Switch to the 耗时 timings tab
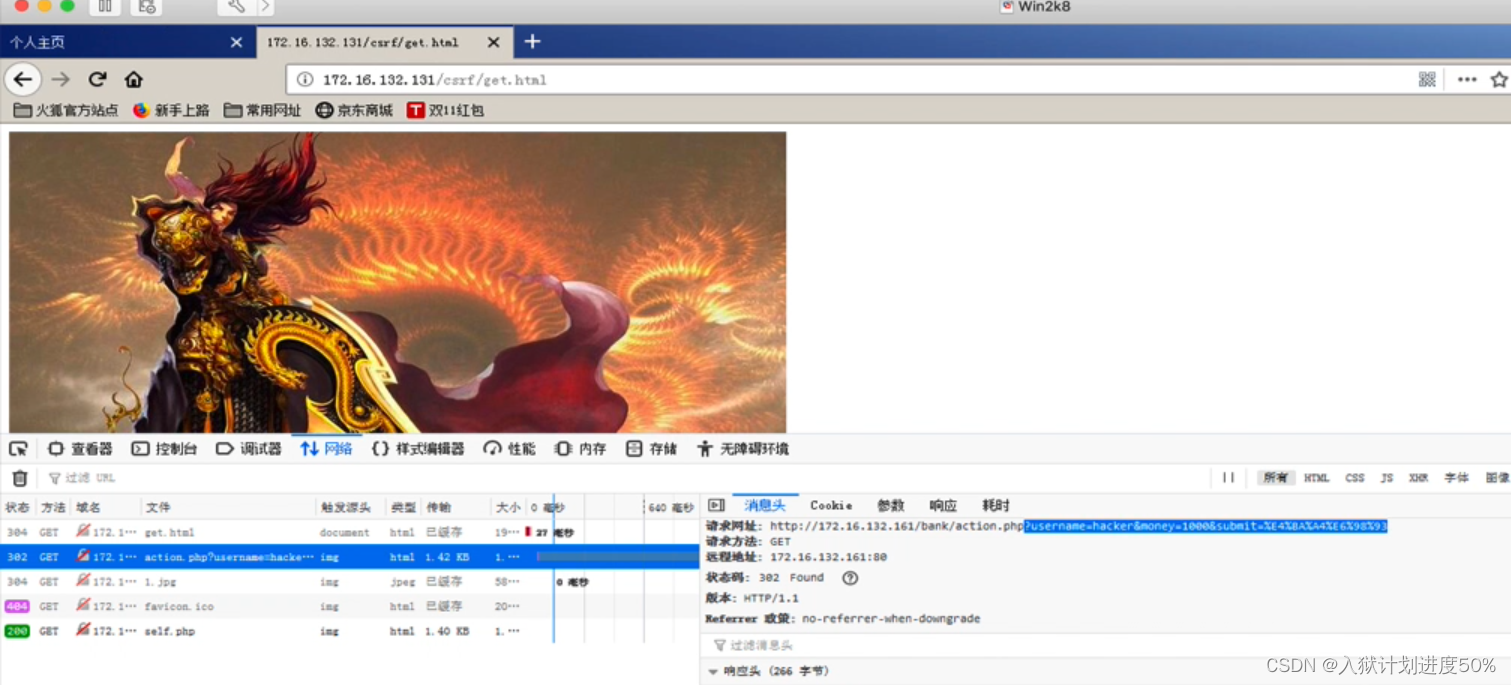 [996, 506]
